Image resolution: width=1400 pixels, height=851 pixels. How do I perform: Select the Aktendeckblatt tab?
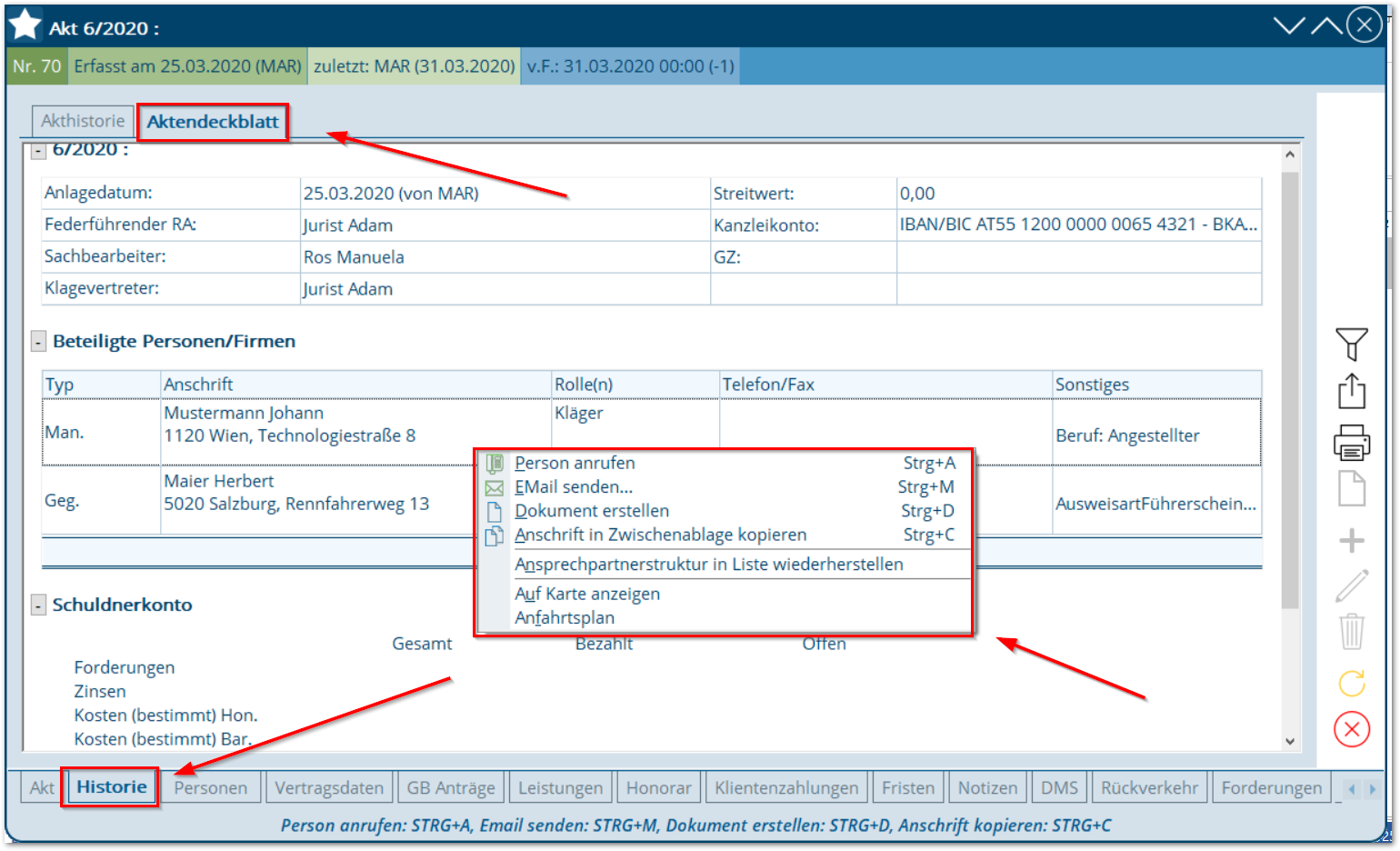click(x=213, y=122)
